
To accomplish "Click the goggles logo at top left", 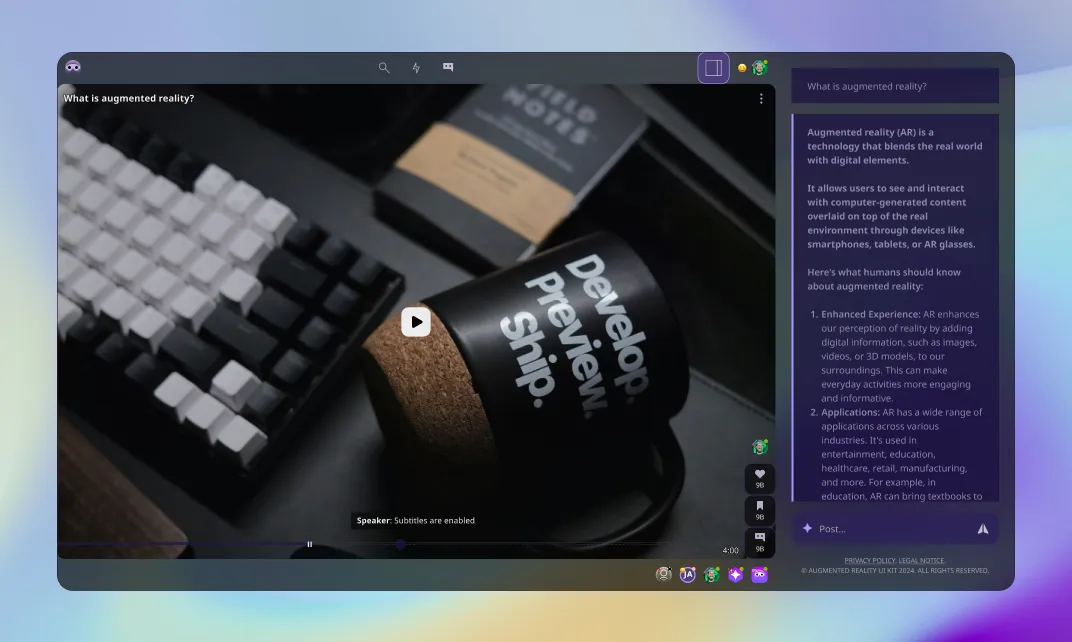I will point(72,67).
